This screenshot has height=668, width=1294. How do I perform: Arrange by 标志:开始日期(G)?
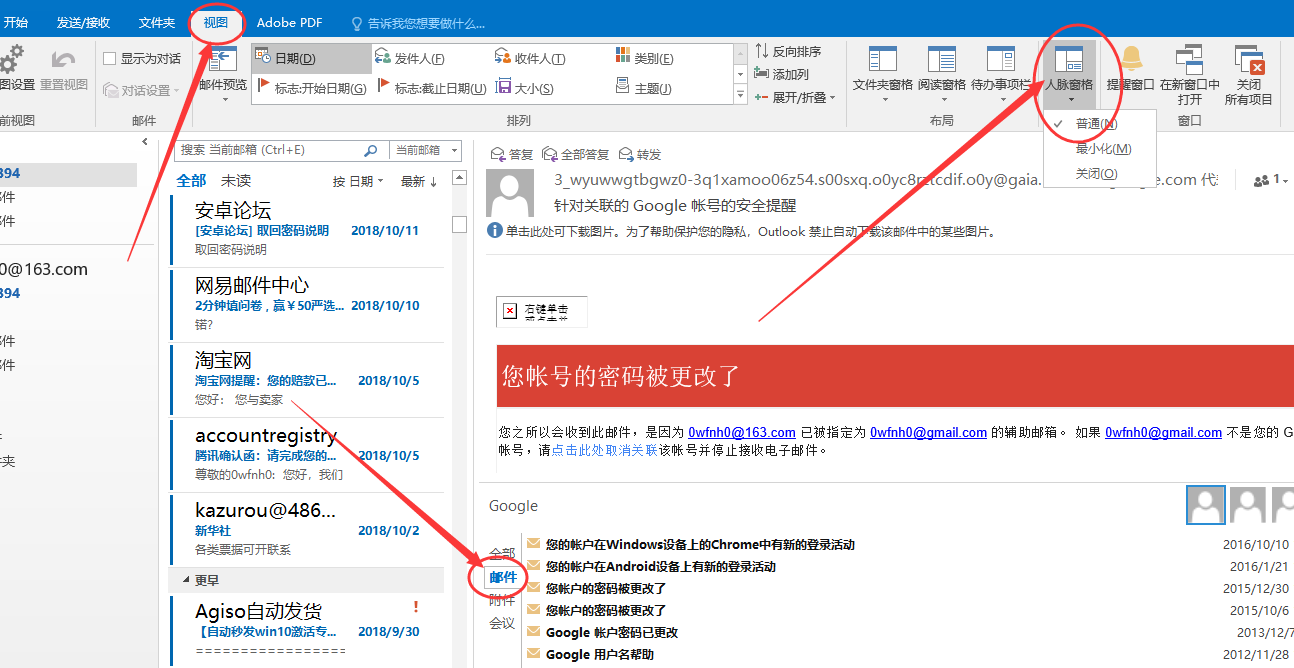coord(313,88)
